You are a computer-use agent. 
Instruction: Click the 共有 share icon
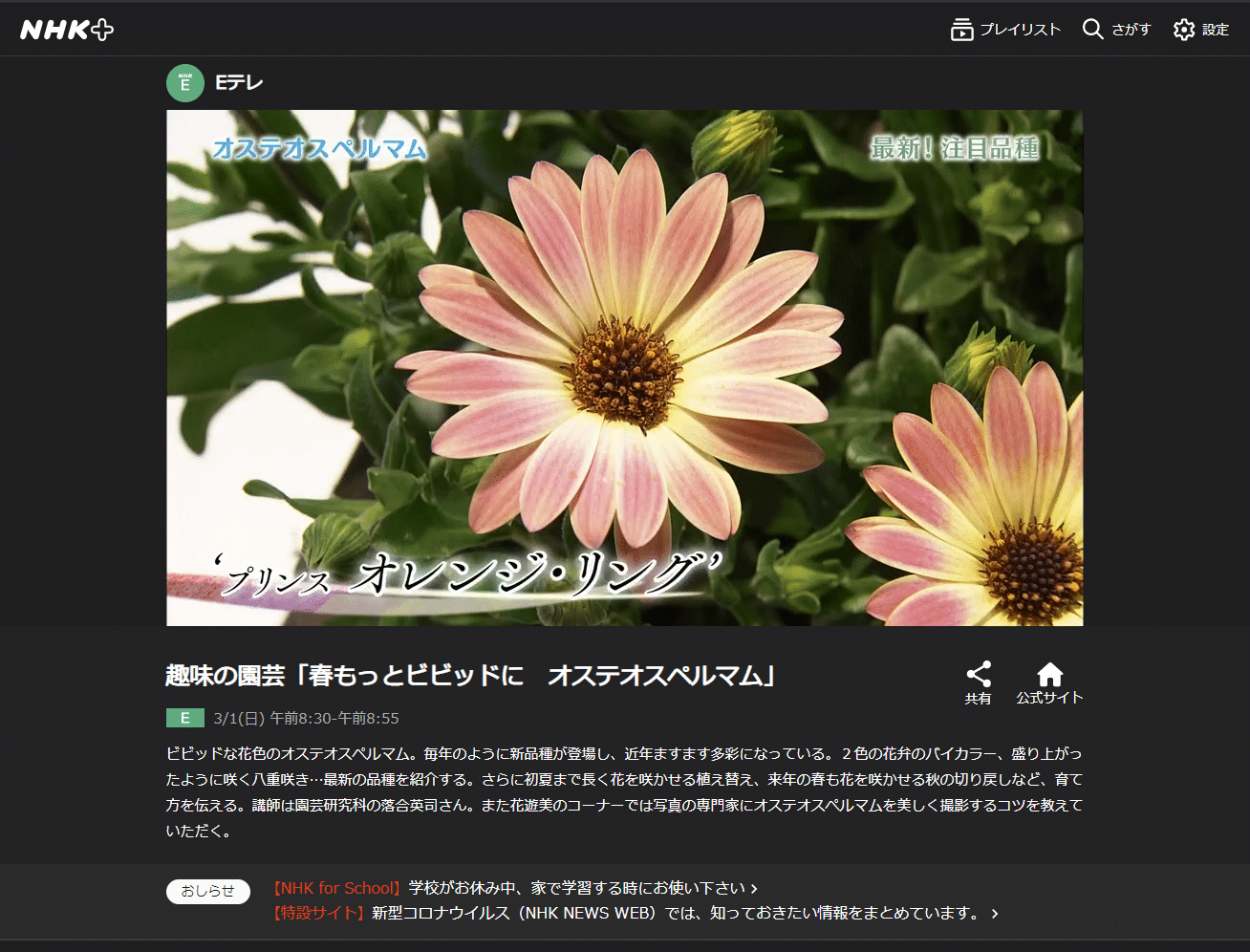[979, 673]
